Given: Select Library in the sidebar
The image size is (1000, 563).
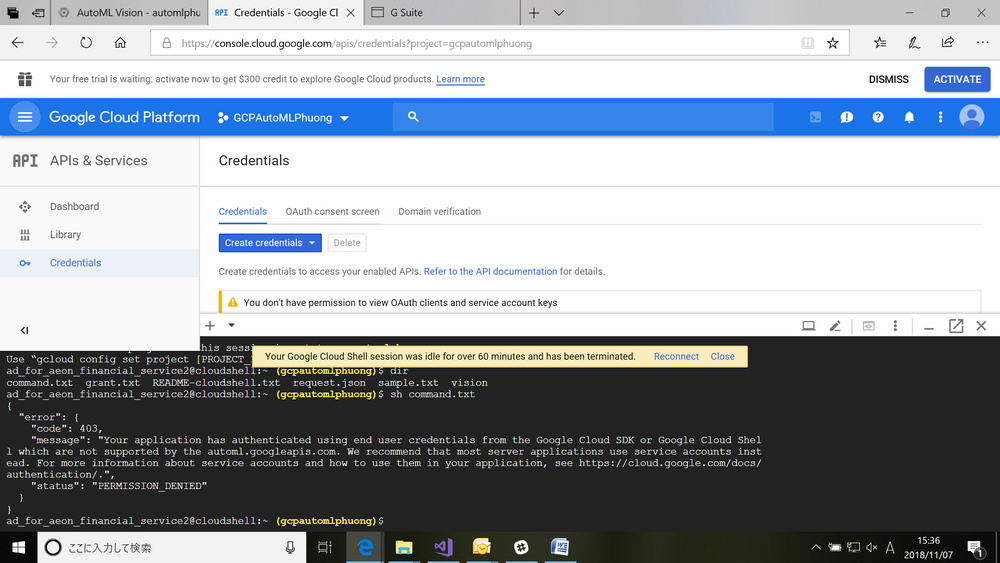Looking at the screenshot, I should [65, 235].
